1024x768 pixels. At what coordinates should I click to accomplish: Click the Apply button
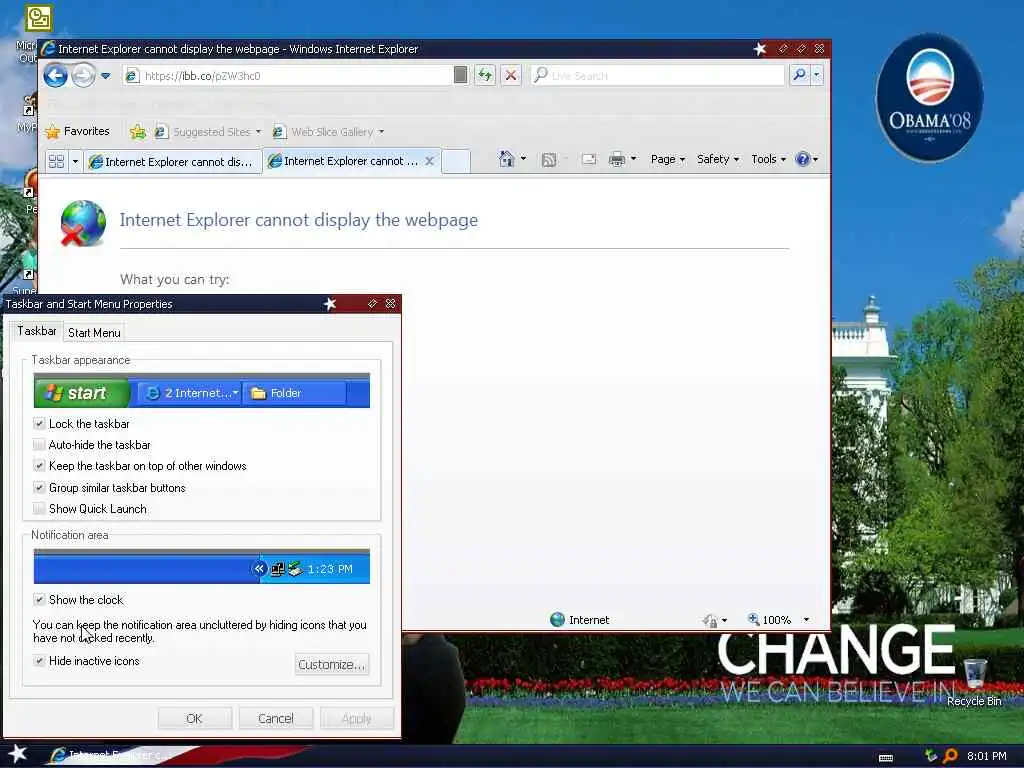coord(357,718)
